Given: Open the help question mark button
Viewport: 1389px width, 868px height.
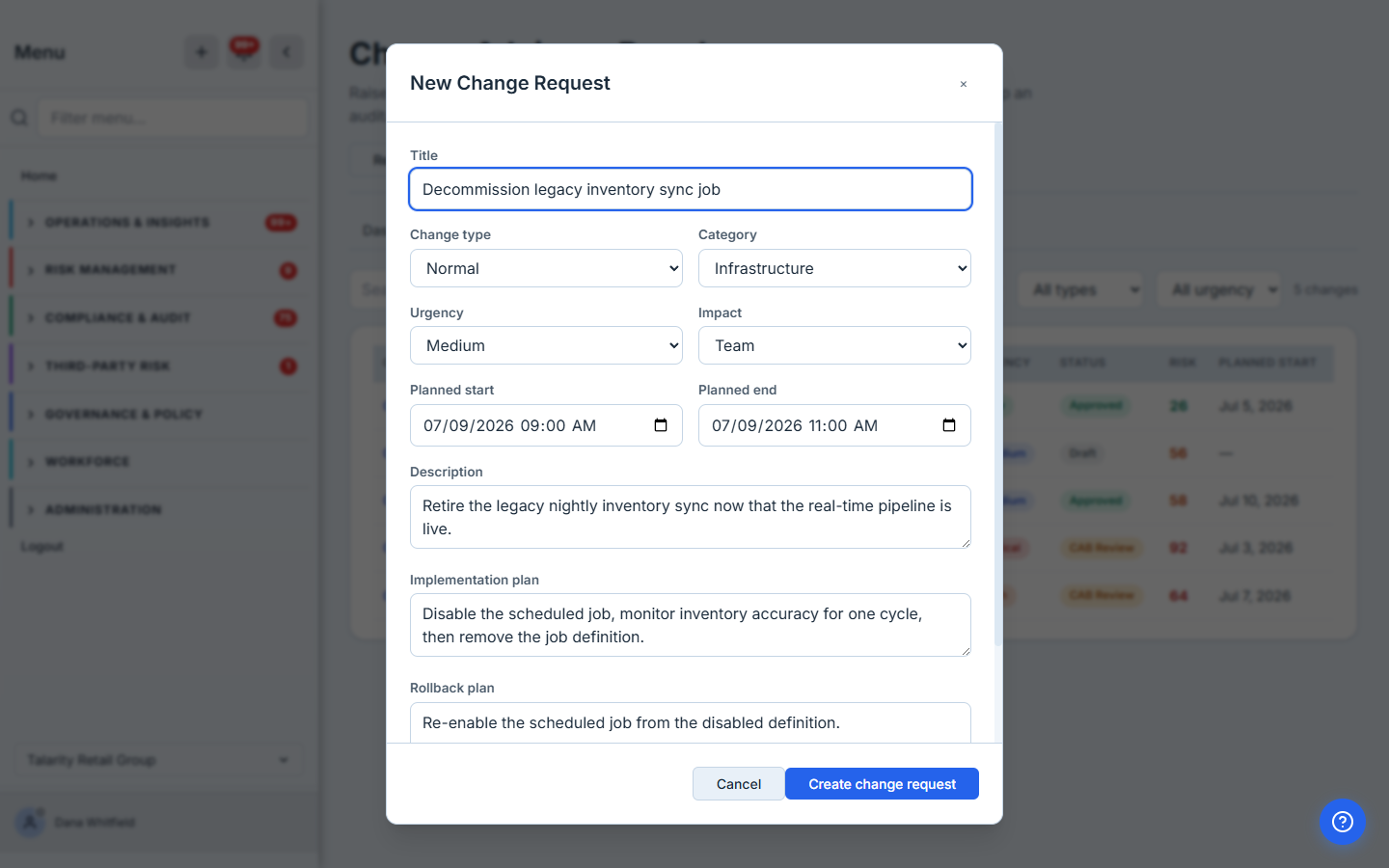Looking at the screenshot, I should pyautogui.click(x=1343, y=822).
